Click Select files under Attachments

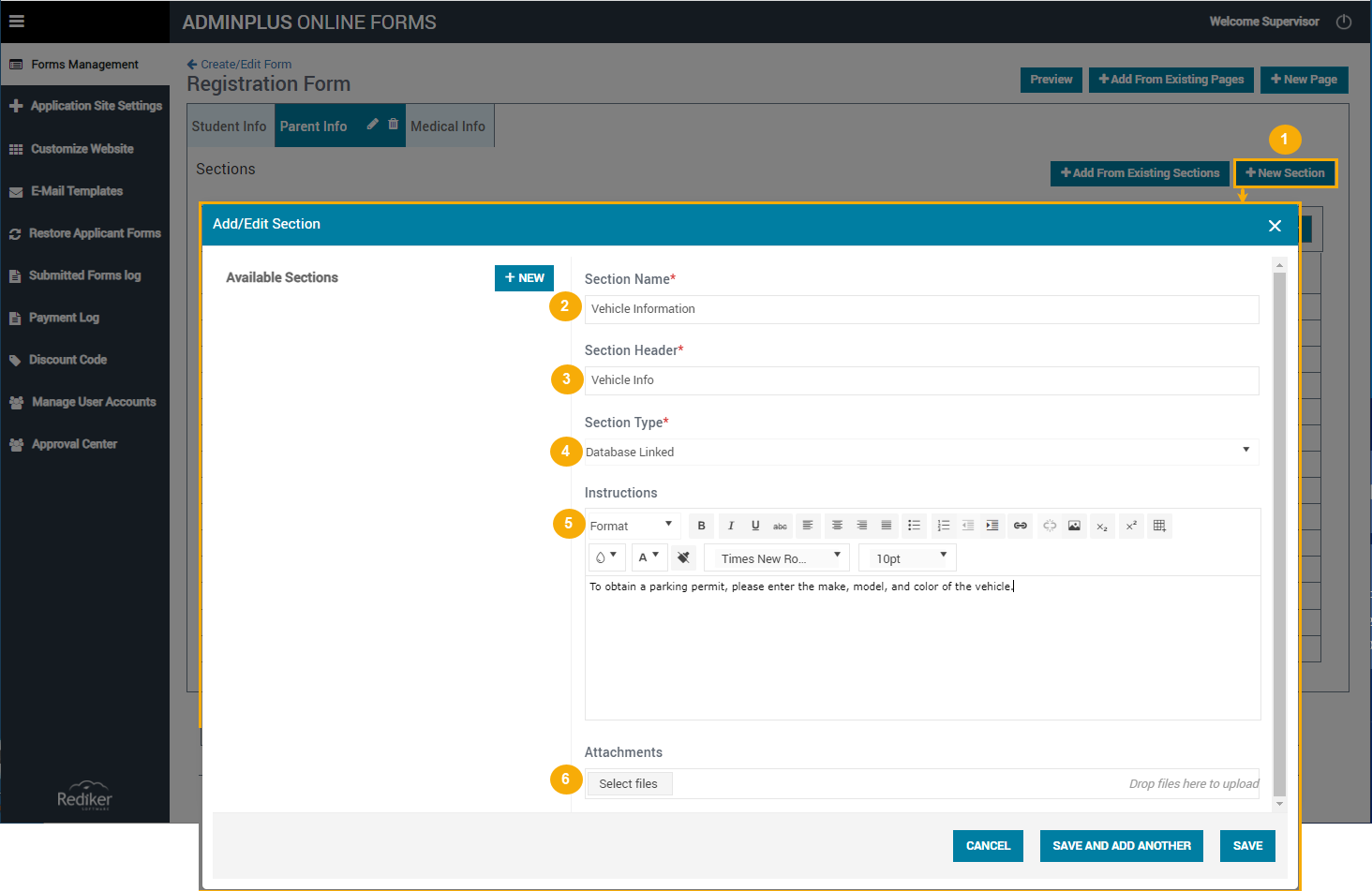coord(629,783)
